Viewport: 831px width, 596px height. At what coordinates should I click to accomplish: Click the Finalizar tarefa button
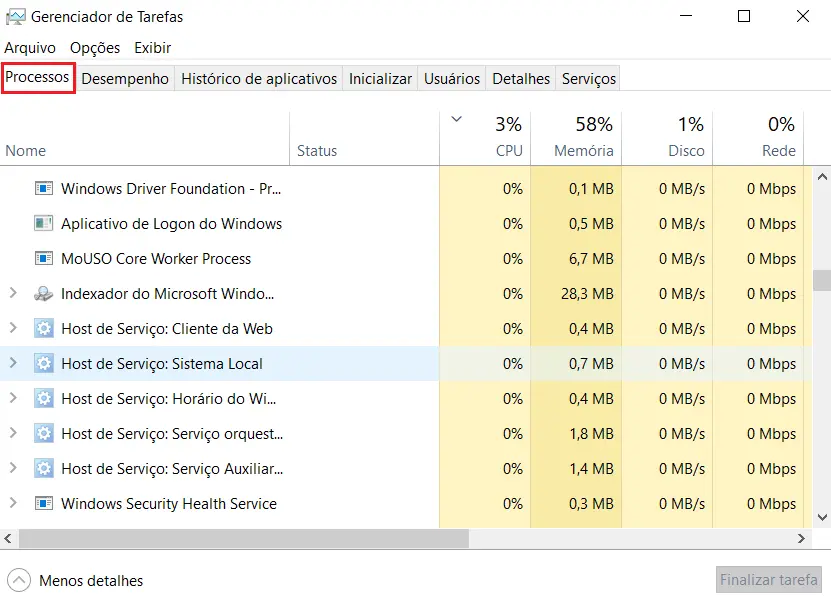coord(767,580)
